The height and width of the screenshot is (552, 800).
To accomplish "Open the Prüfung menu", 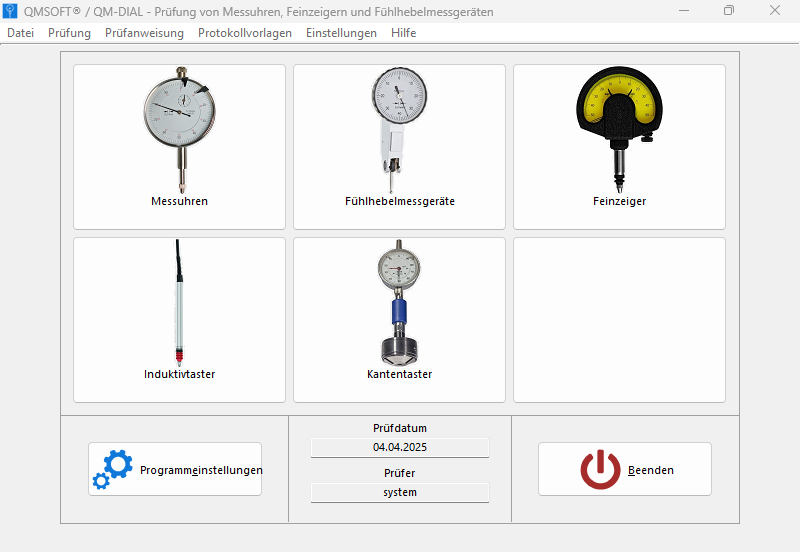I will point(69,33).
